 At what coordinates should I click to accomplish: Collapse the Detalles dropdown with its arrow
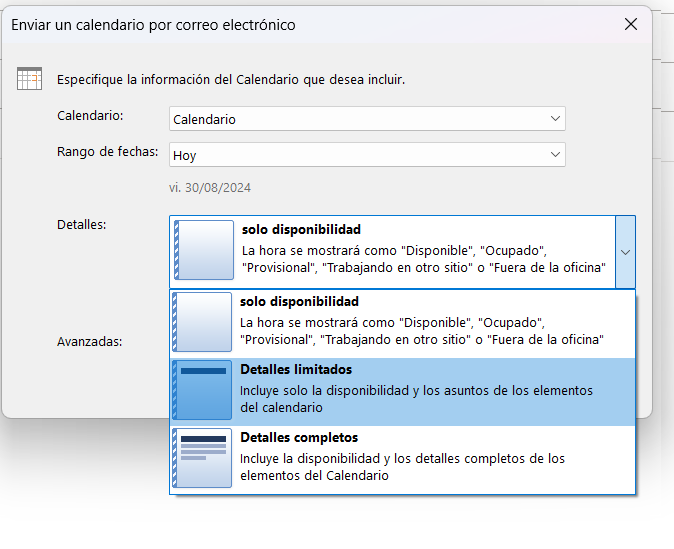coord(625,252)
